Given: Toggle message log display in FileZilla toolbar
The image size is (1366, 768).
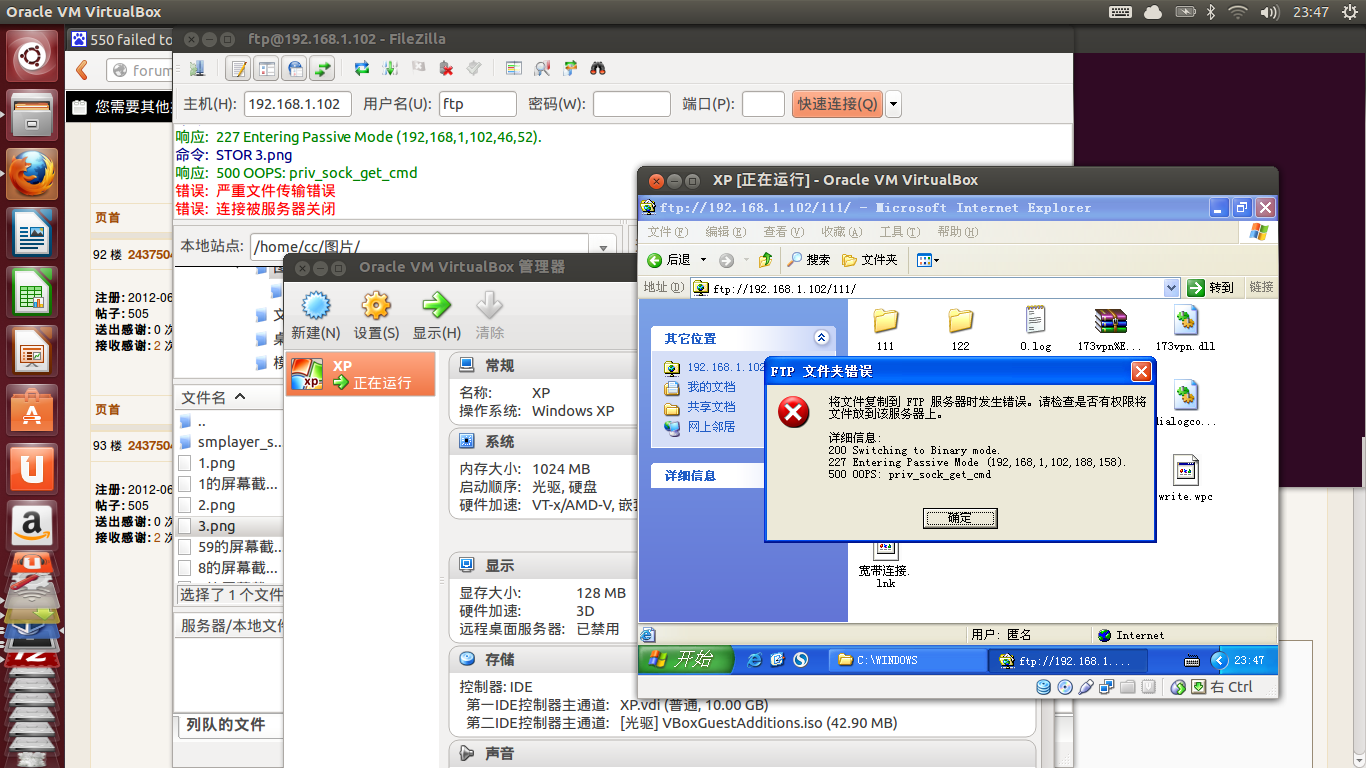Looking at the screenshot, I should [238, 68].
